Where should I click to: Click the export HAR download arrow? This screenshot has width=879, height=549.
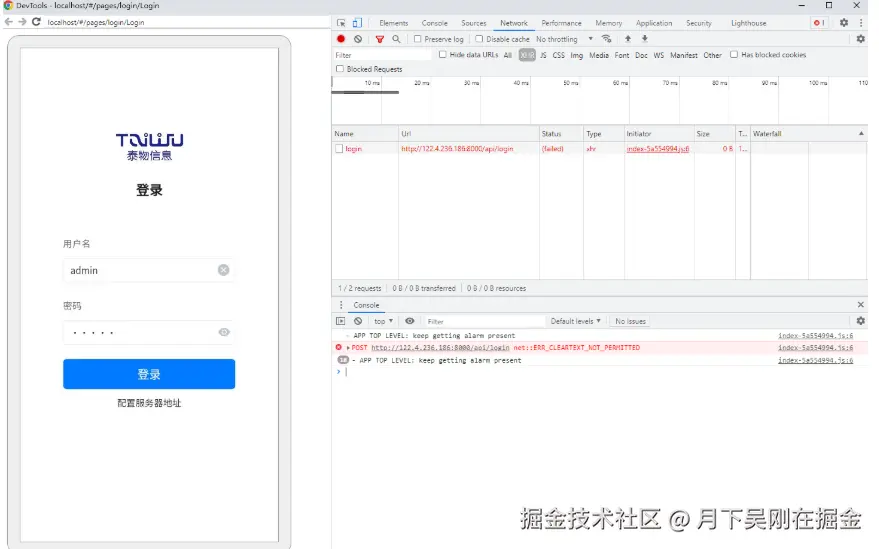[645, 39]
